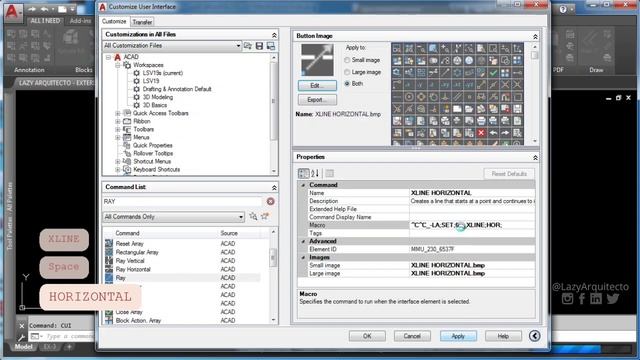Screen dimensions: 640x360
Task: Collapse the Command List panel
Action: point(274,188)
